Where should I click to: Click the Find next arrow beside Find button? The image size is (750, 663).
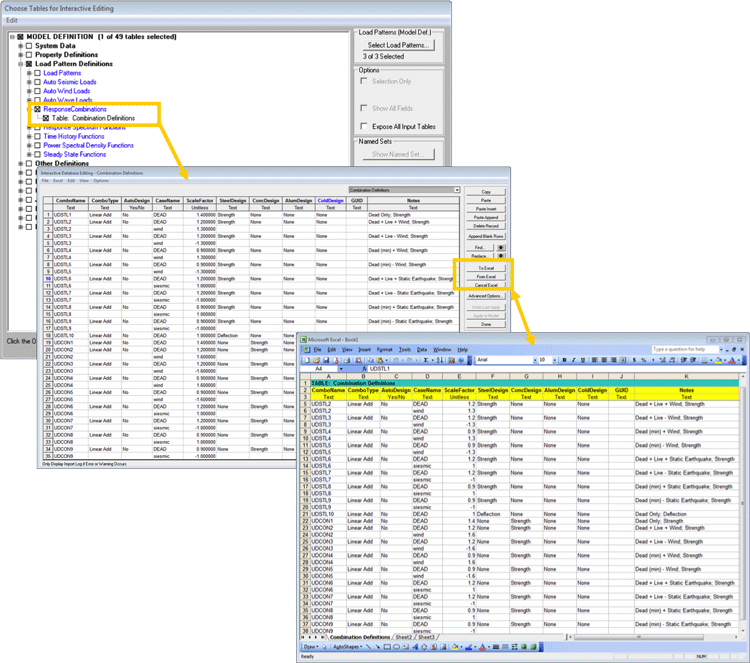pyautogui.click(x=501, y=248)
